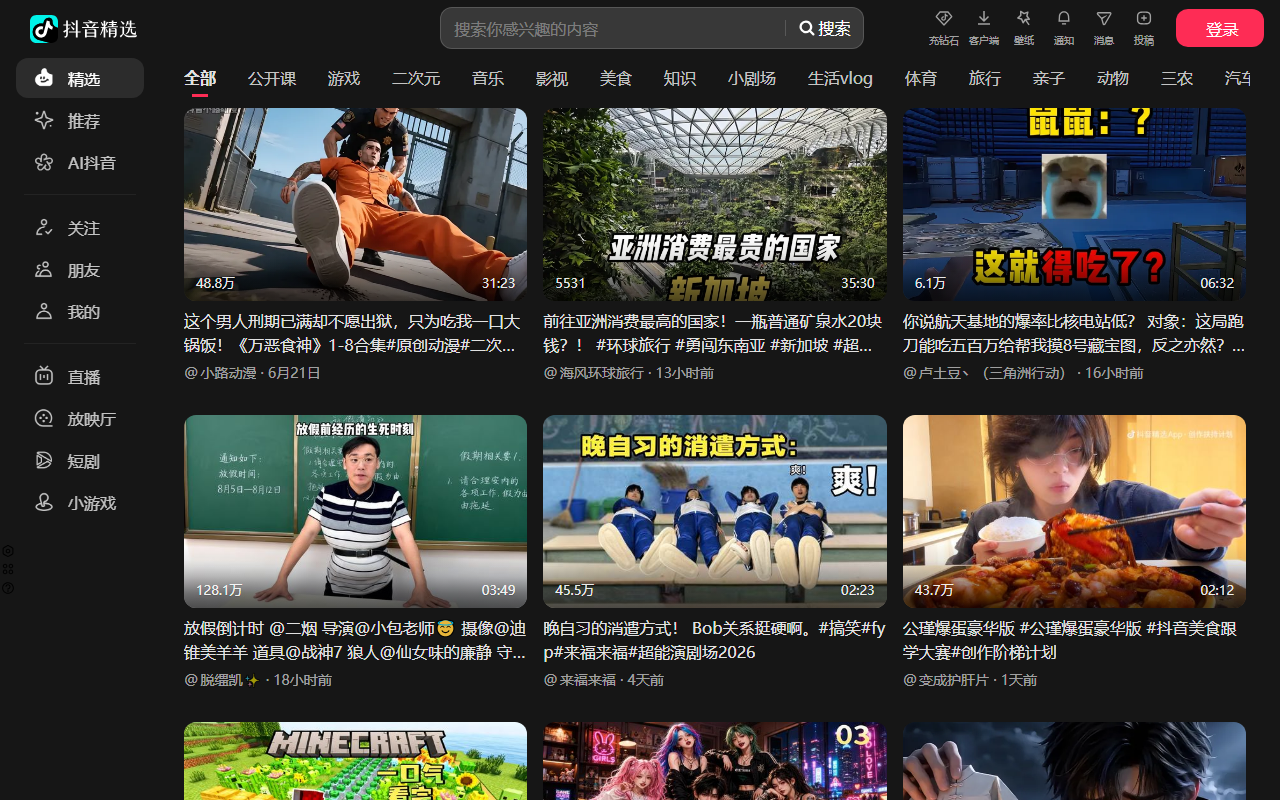Open title 放假倒计时 @二烟
1280x800 pixels.
pyautogui.click(x=355, y=641)
